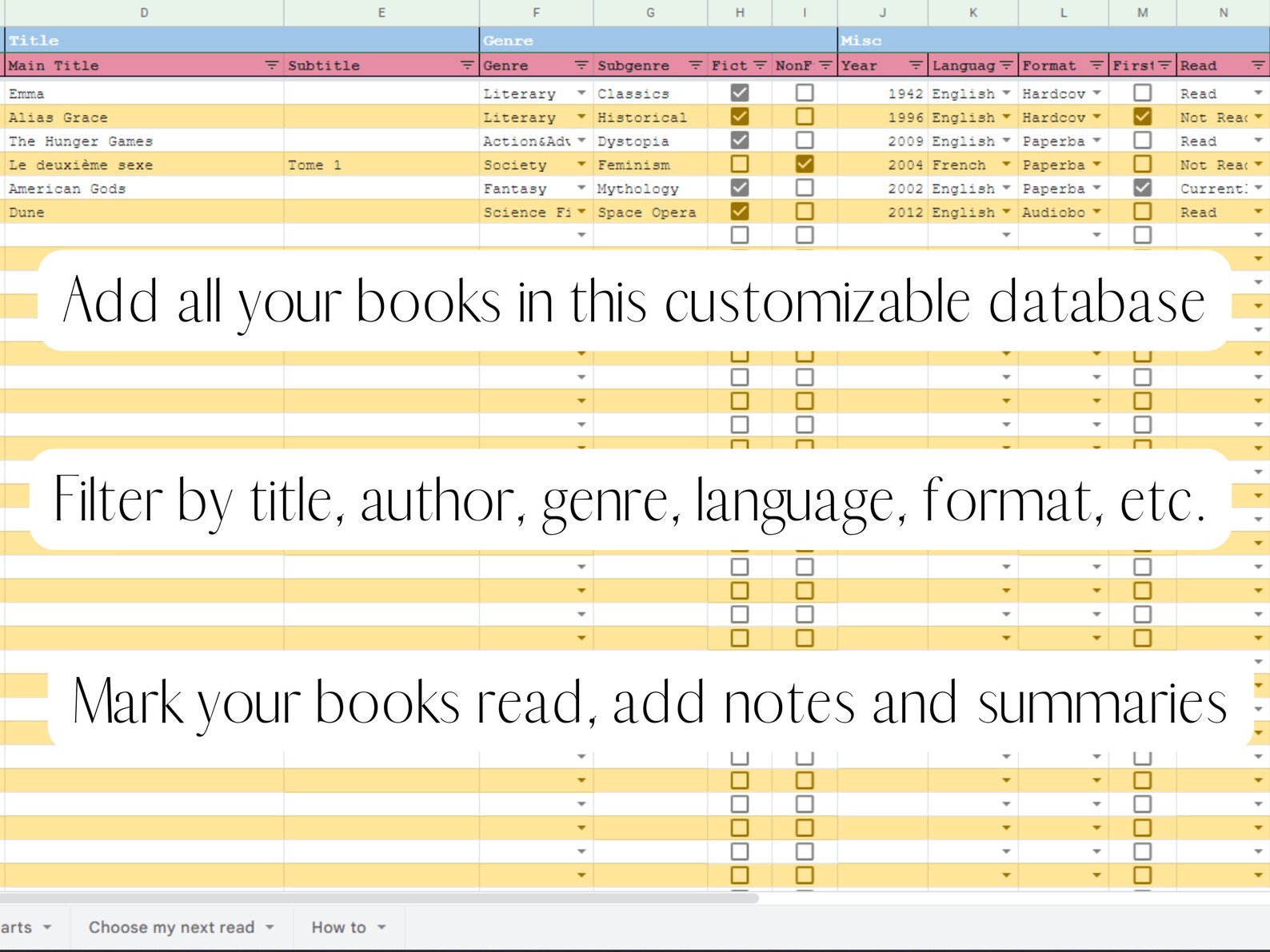
Task: Open the Subgenre column filter icon
Action: click(696, 66)
